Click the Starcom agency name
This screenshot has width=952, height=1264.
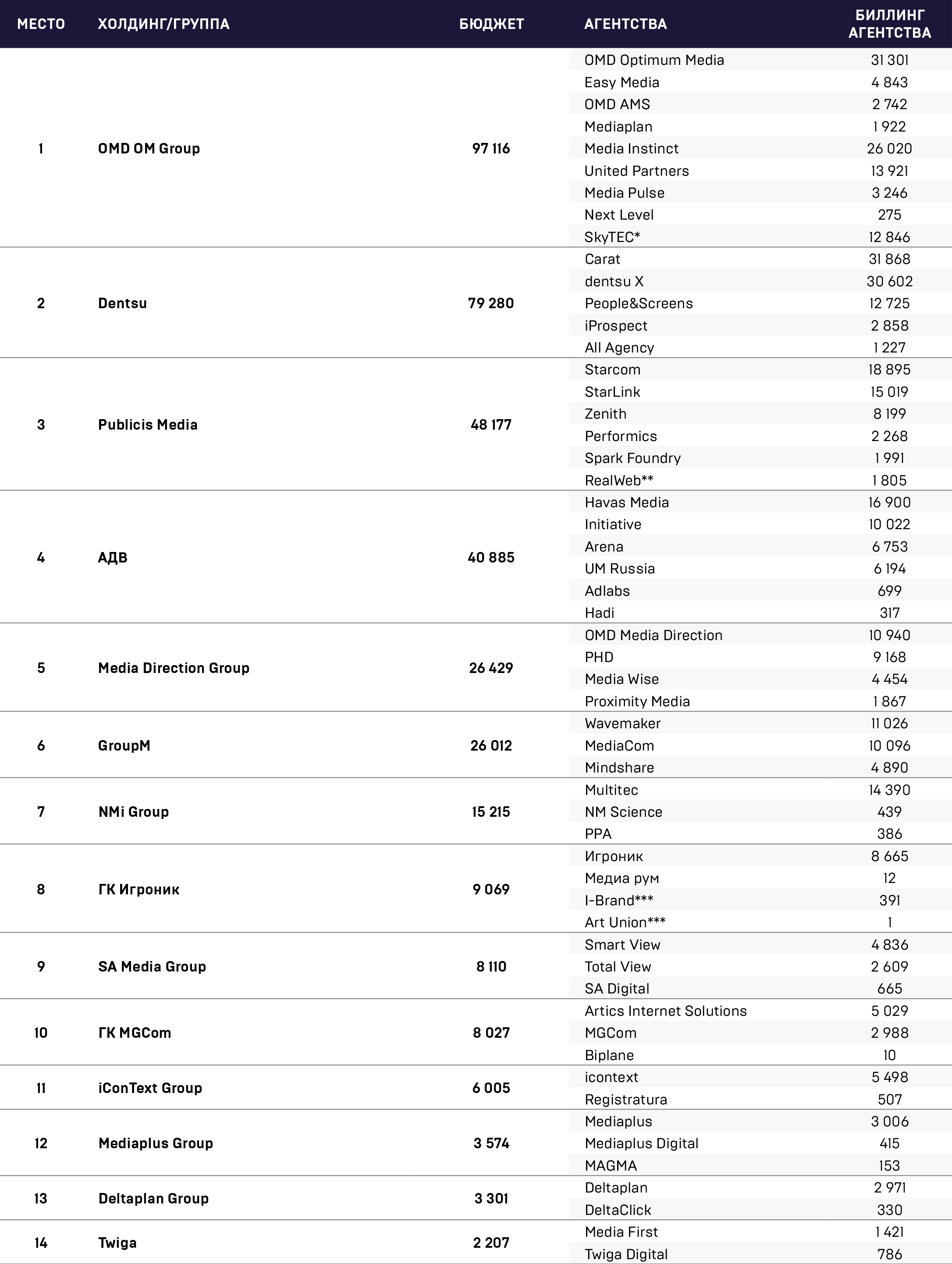613,370
